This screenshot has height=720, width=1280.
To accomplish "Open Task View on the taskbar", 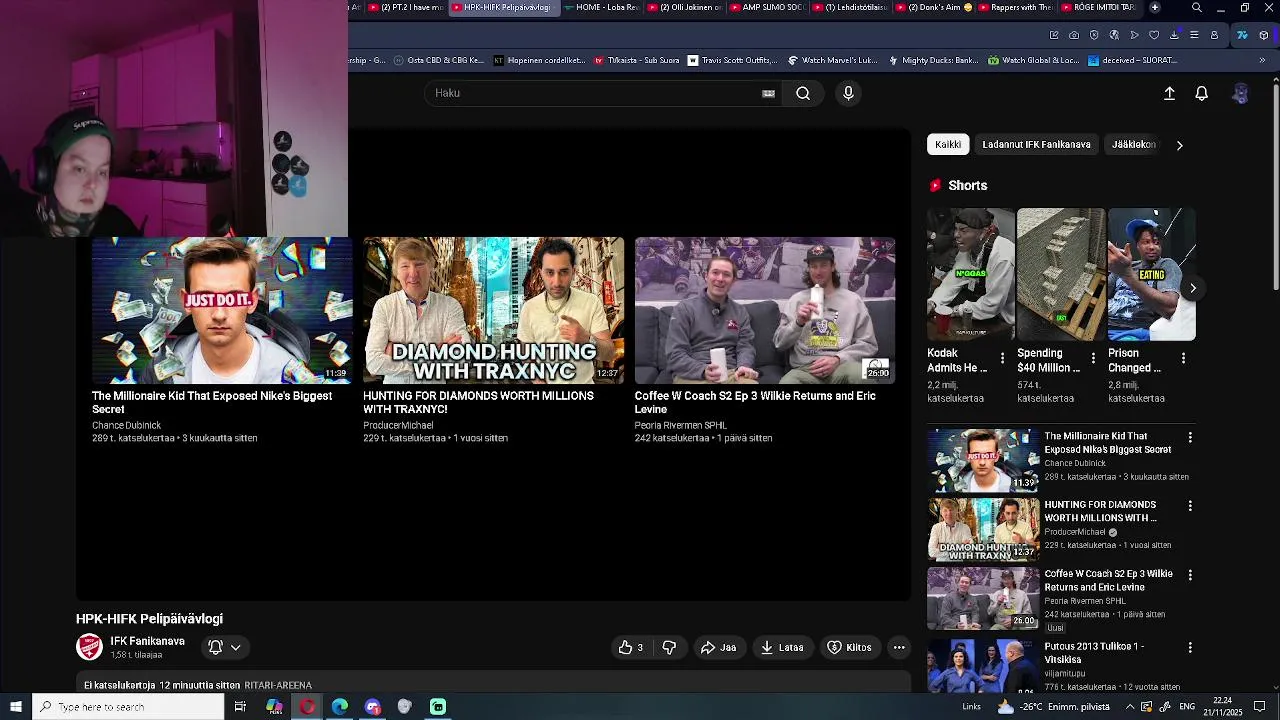I will pos(240,707).
